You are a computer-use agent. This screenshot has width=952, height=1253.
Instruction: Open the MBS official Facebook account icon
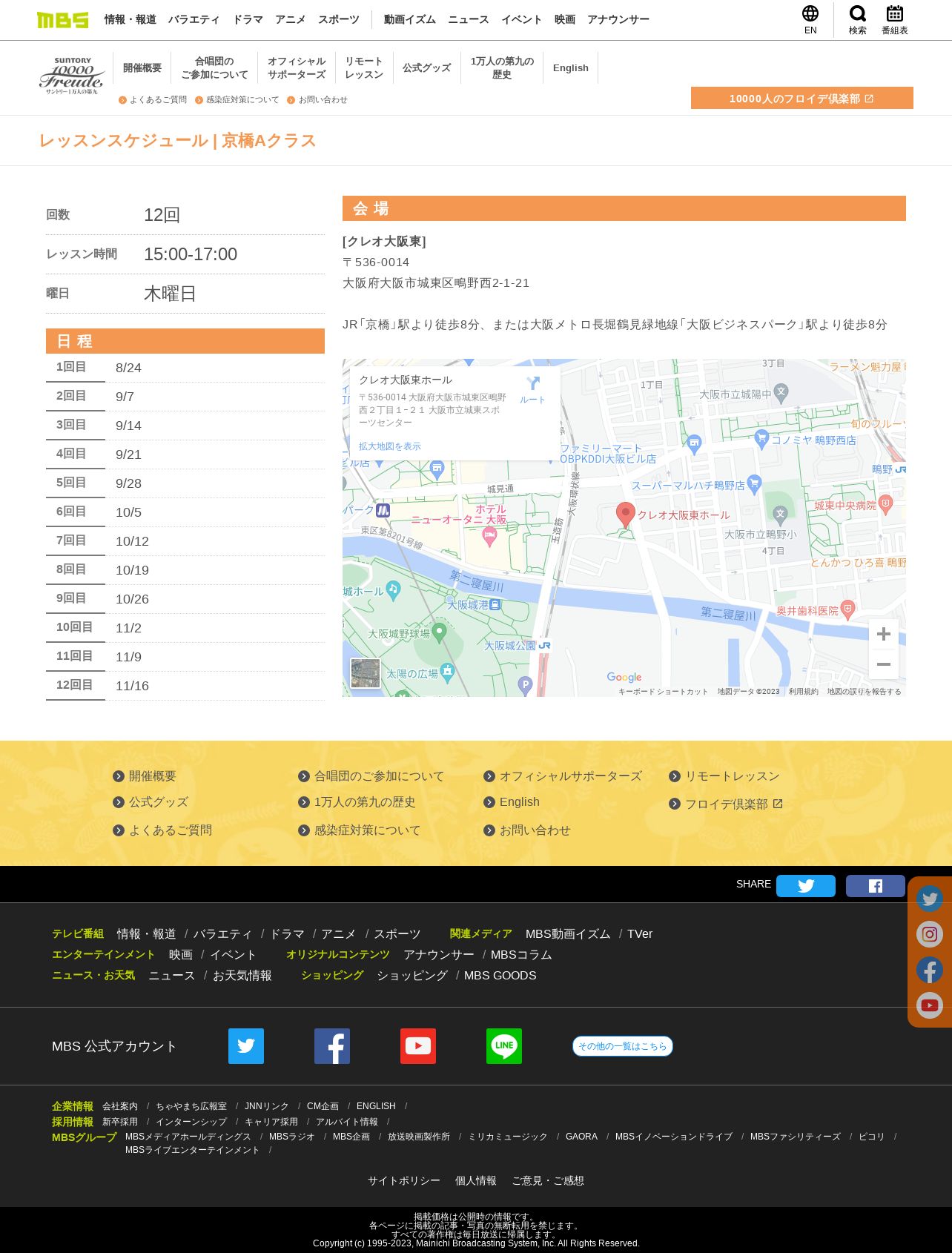pyautogui.click(x=332, y=1046)
